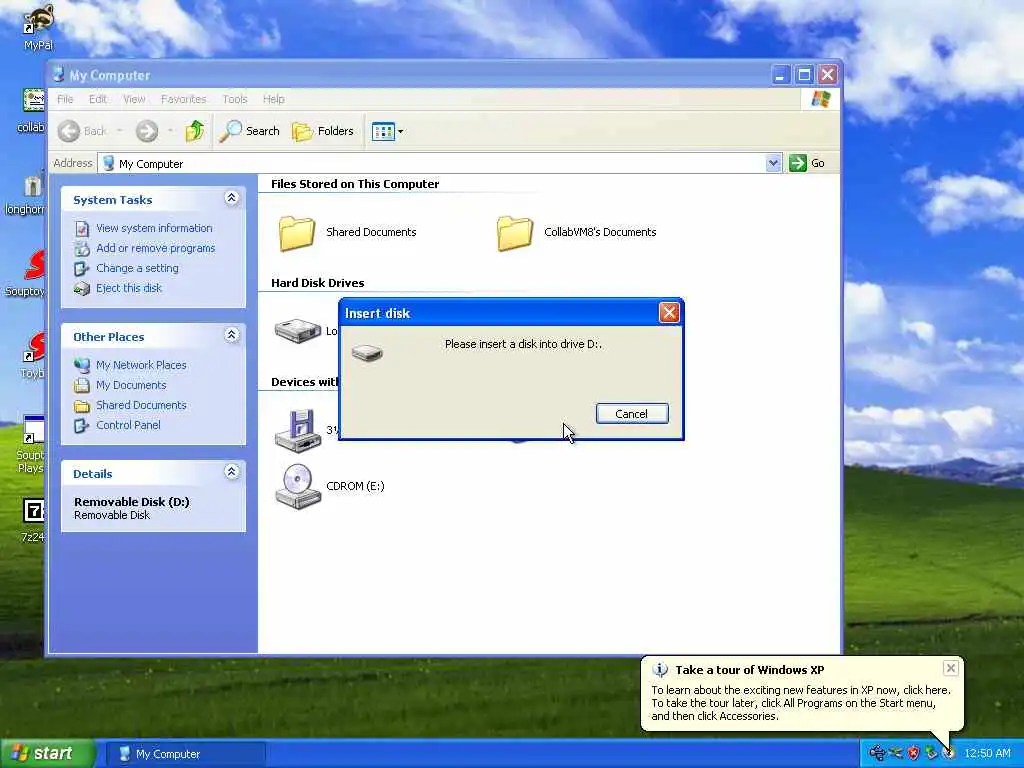Open Shared Documents in Other Places

pos(141,405)
